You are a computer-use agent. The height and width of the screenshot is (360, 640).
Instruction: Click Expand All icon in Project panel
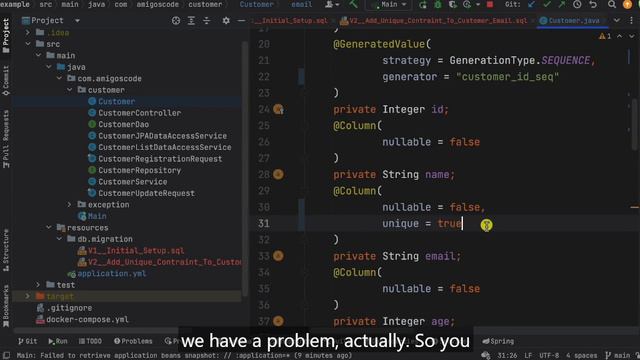[191, 20]
